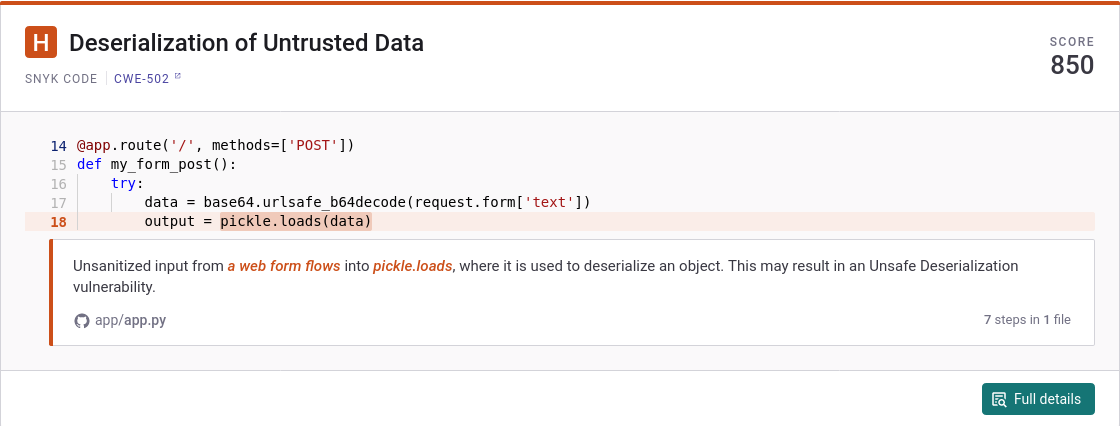Click the SCORE label above 850
The height and width of the screenshot is (426, 1120).
click(x=1072, y=42)
